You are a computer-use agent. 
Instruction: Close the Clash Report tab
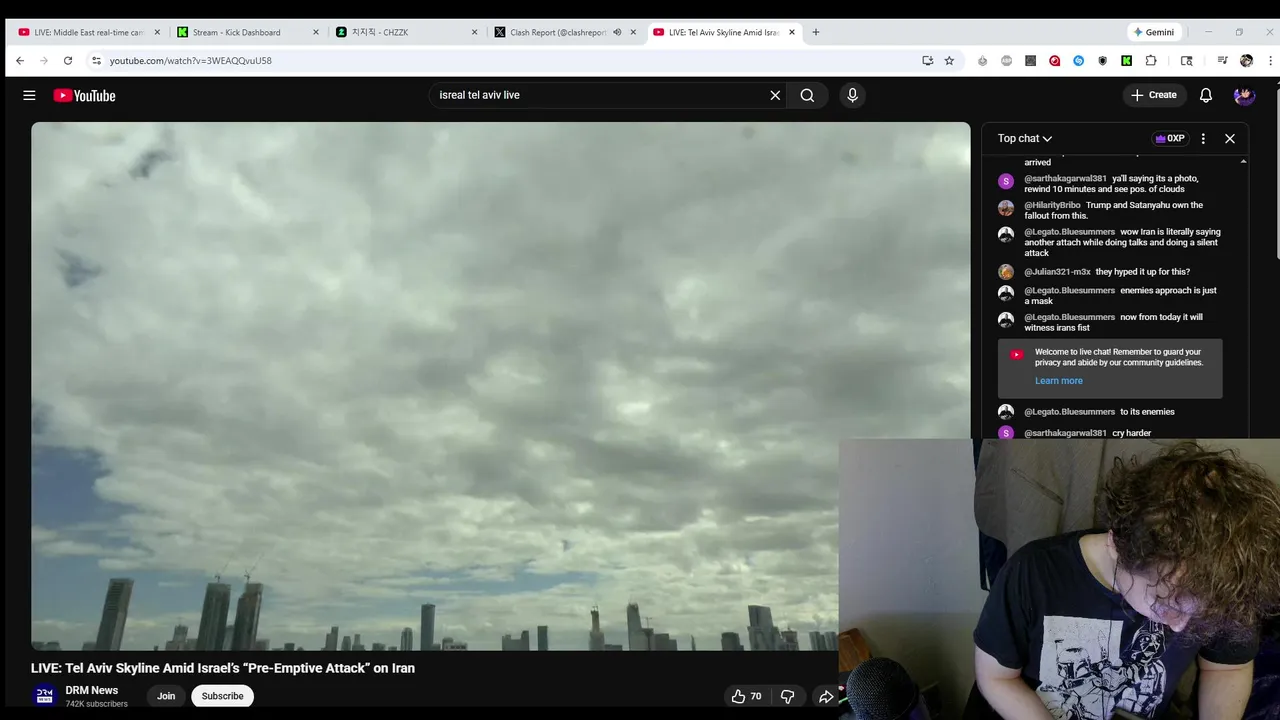point(633,32)
